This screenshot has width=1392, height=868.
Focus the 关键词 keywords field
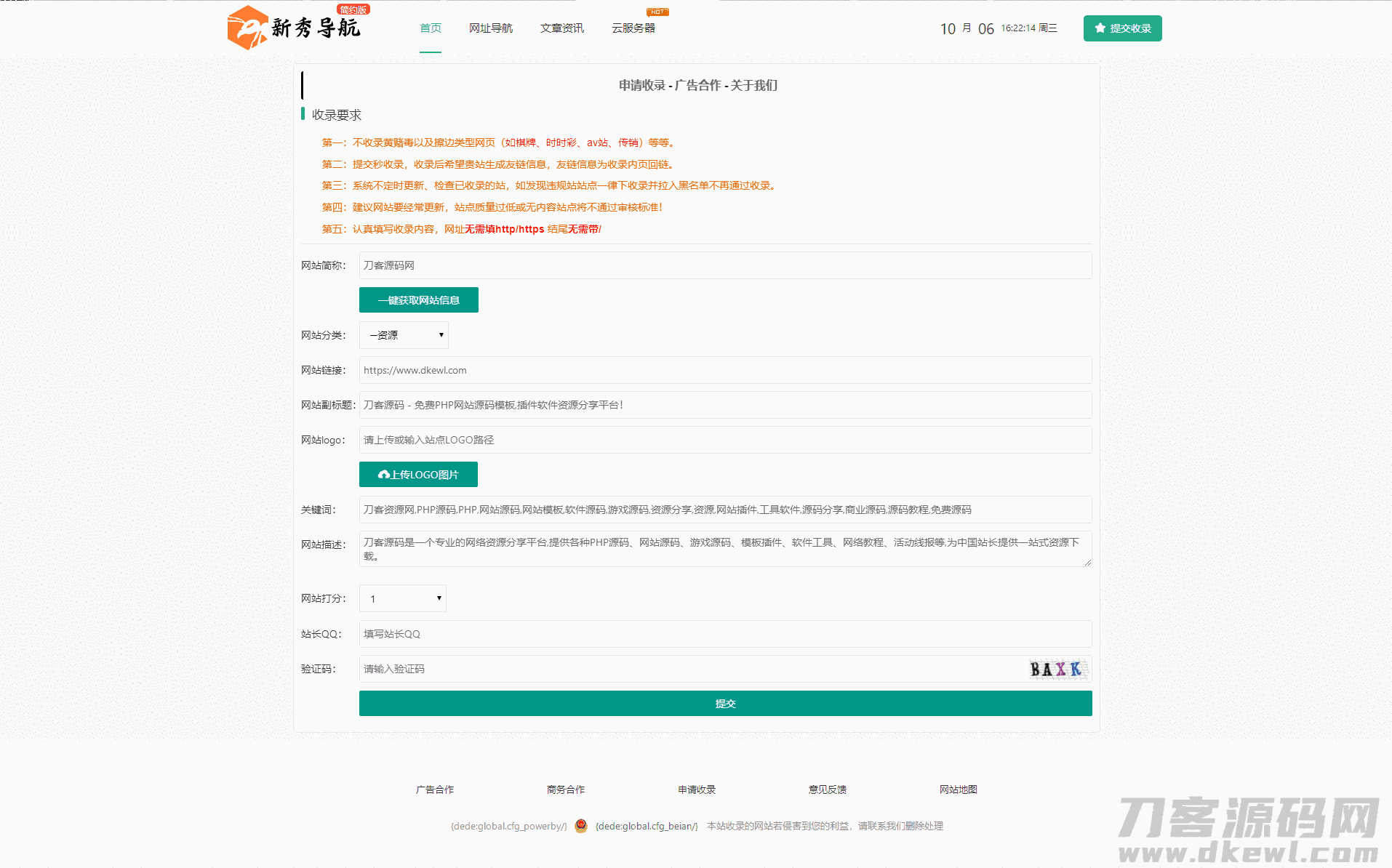(726, 510)
